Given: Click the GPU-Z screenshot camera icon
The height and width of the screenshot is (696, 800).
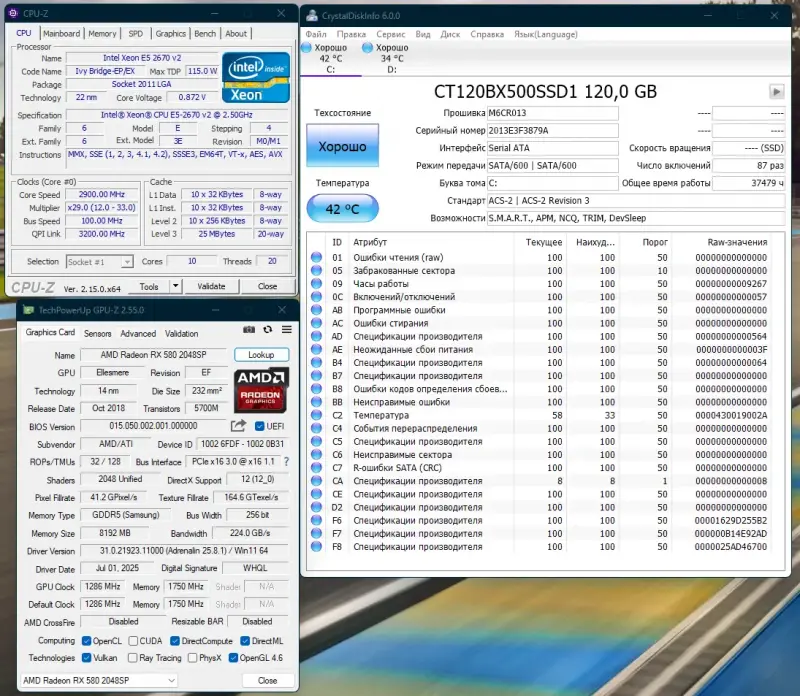Looking at the screenshot, I should 250,330.
